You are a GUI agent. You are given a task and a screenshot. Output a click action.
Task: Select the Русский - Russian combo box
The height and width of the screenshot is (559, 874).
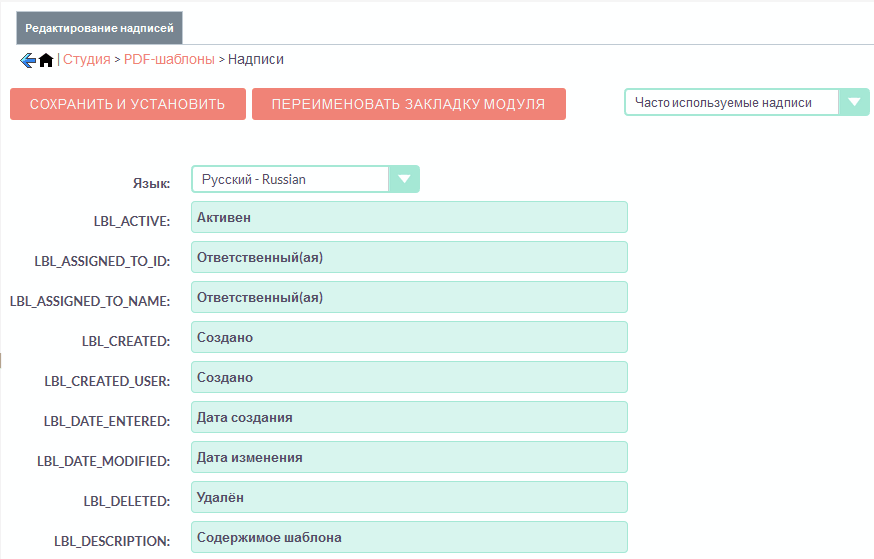(x=290, y=179)
